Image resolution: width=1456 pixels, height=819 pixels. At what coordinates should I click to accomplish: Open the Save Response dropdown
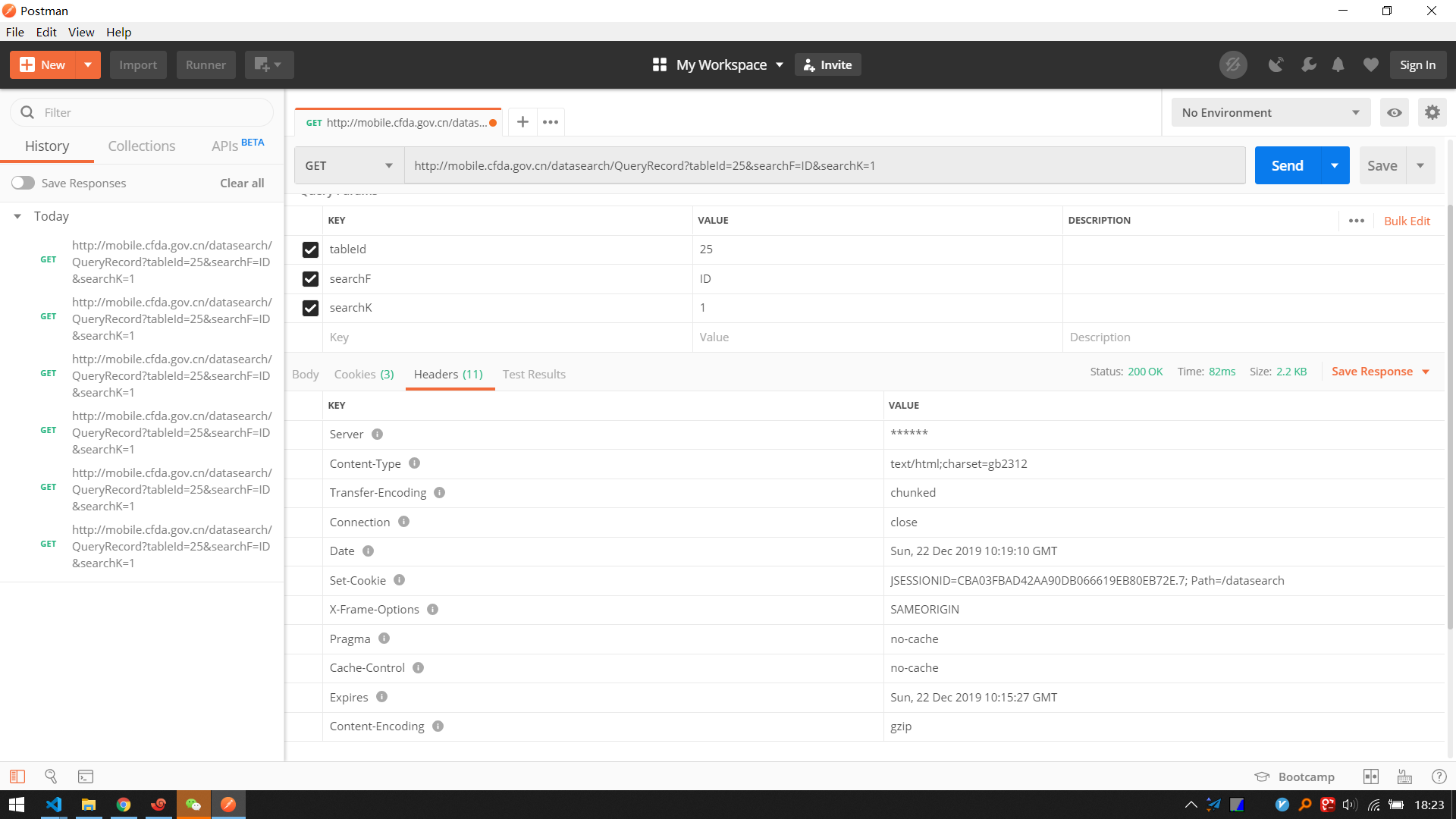(x=1380, y=372)
